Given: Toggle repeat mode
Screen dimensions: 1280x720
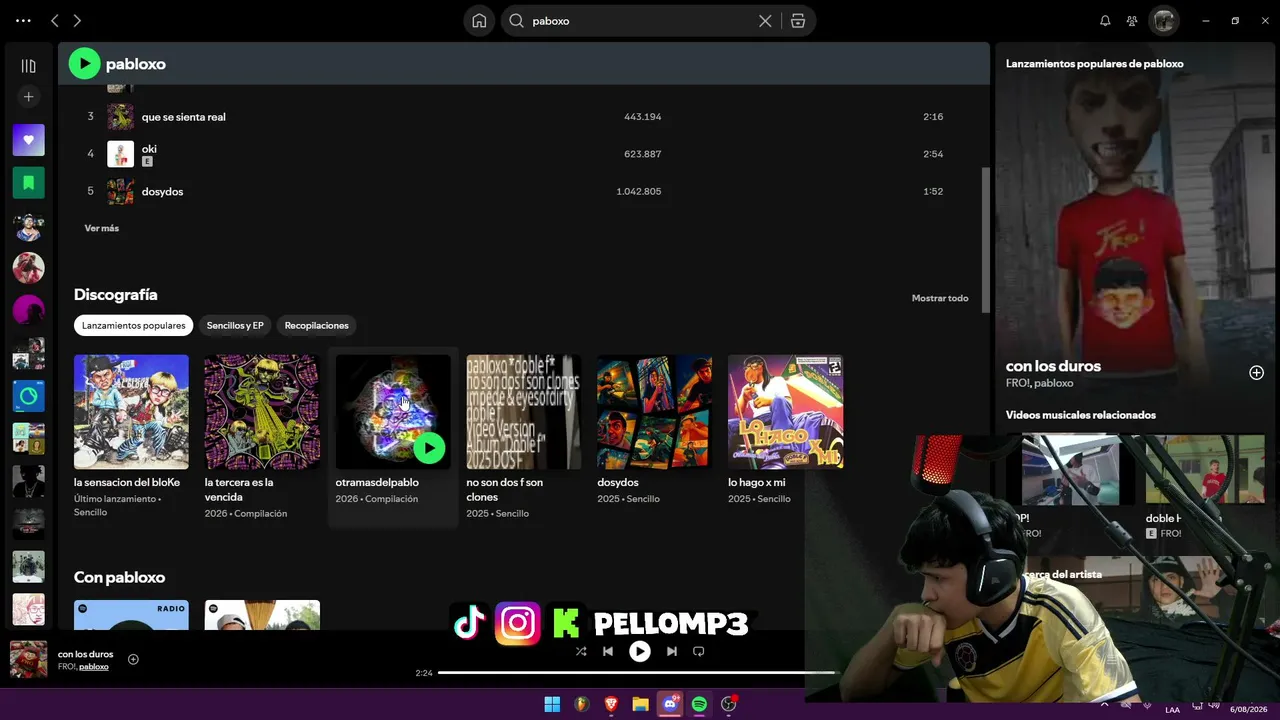Looking at the screenshot, I should tap(699, 651).
